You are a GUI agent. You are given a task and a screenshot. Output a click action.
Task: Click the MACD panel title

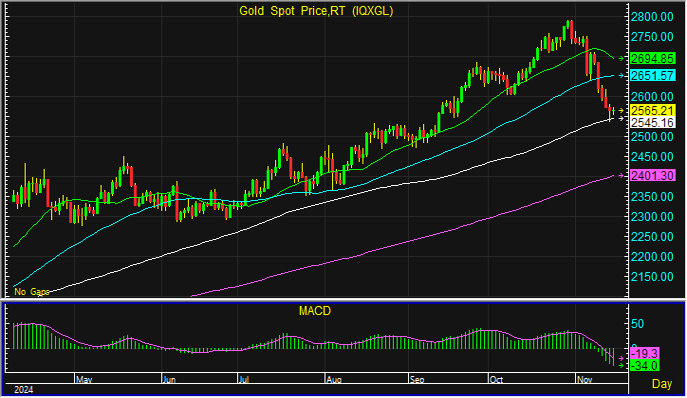click(x=315, y=311)
